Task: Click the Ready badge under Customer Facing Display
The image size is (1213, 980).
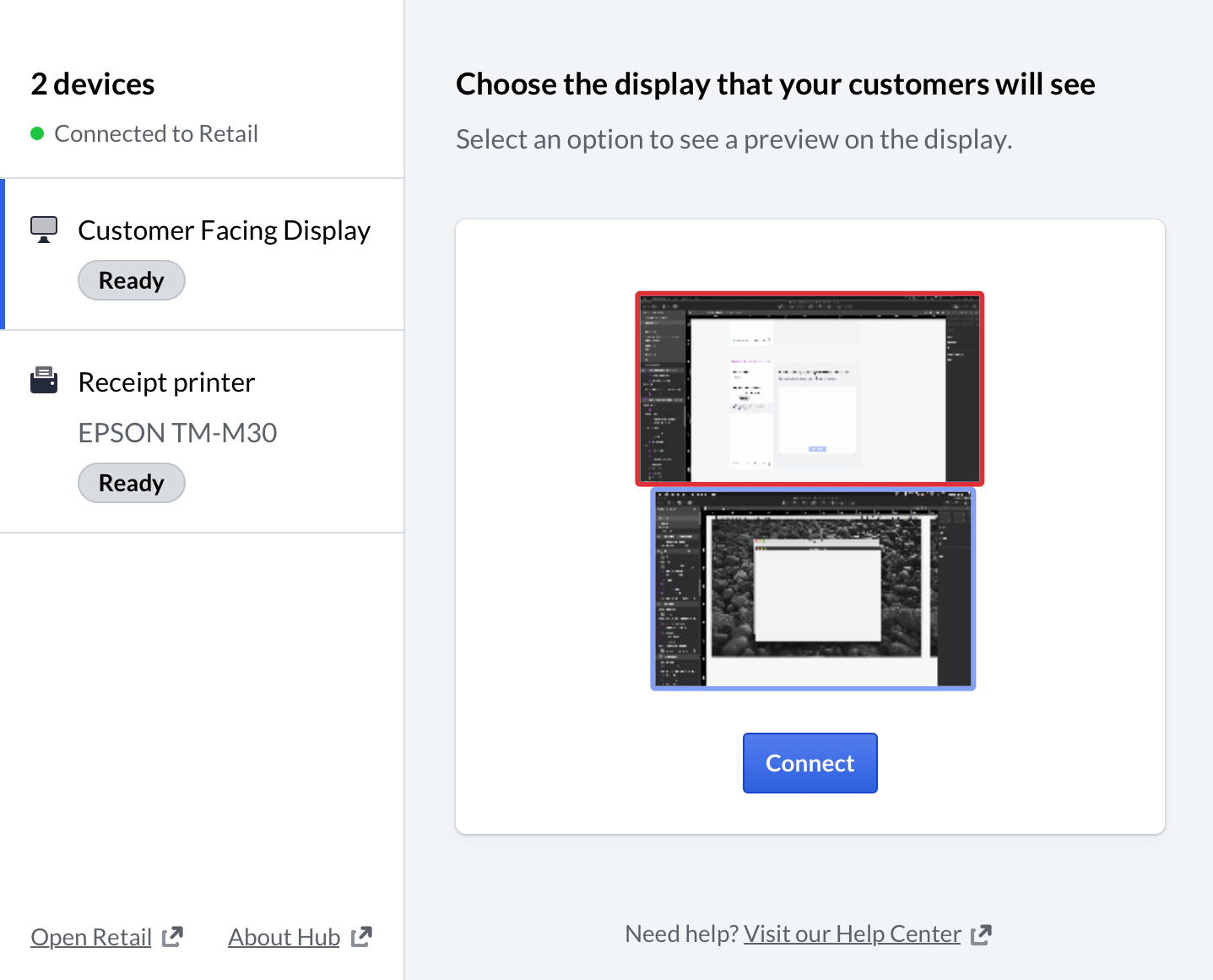Action: 132,280
